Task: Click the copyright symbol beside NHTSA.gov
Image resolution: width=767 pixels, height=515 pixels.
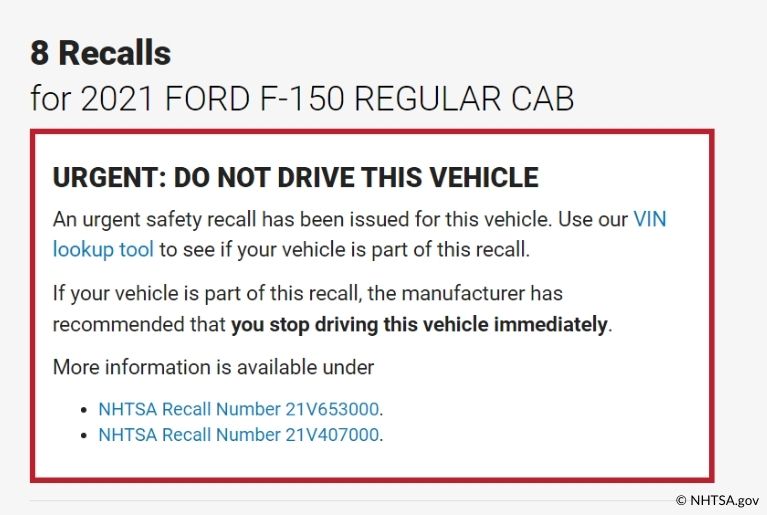Action: coord(681,500)
